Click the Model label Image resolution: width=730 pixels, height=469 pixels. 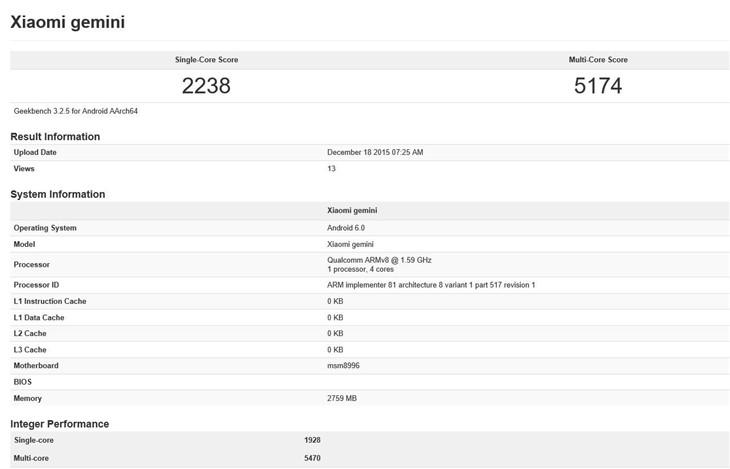[24, 244]
